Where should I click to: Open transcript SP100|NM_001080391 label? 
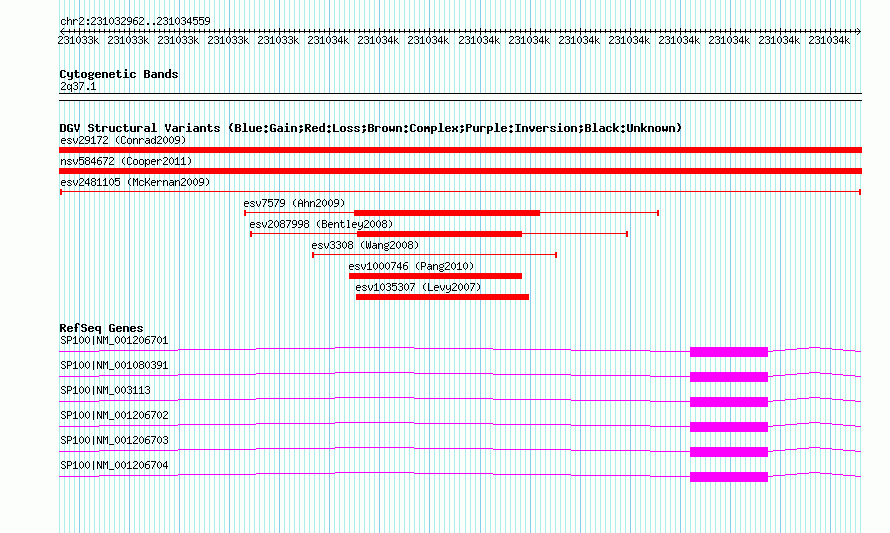tap(114, 366)
